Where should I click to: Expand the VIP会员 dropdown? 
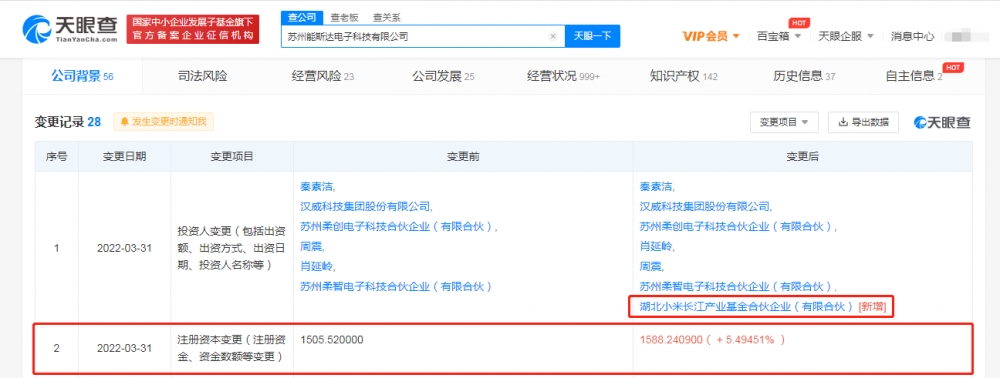click(711, 36)
